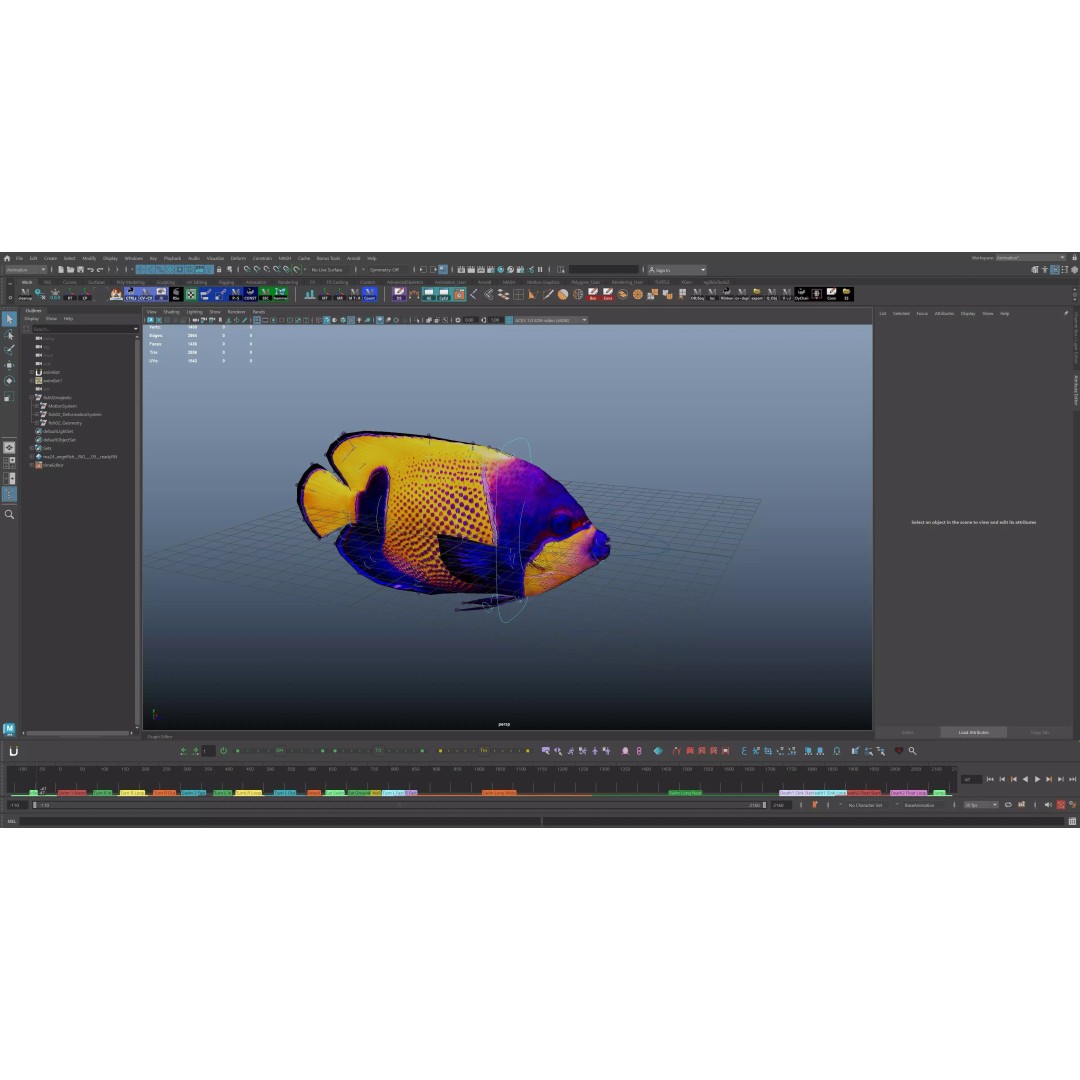Play the animation backward
The width and height of the screenshot is (1080, 1080).
(x=1026, y=779)
